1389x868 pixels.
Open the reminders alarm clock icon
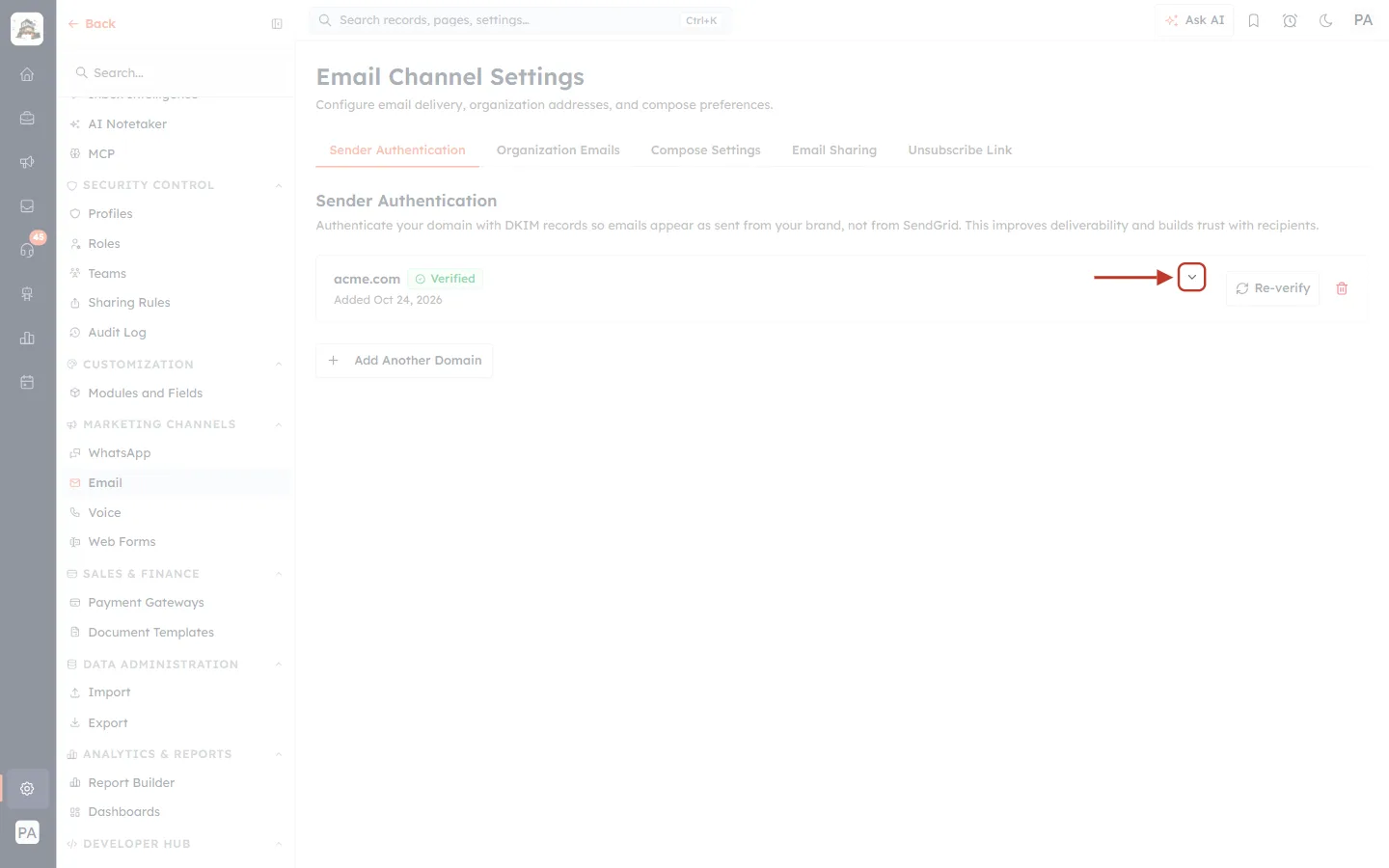point(1290,20)
